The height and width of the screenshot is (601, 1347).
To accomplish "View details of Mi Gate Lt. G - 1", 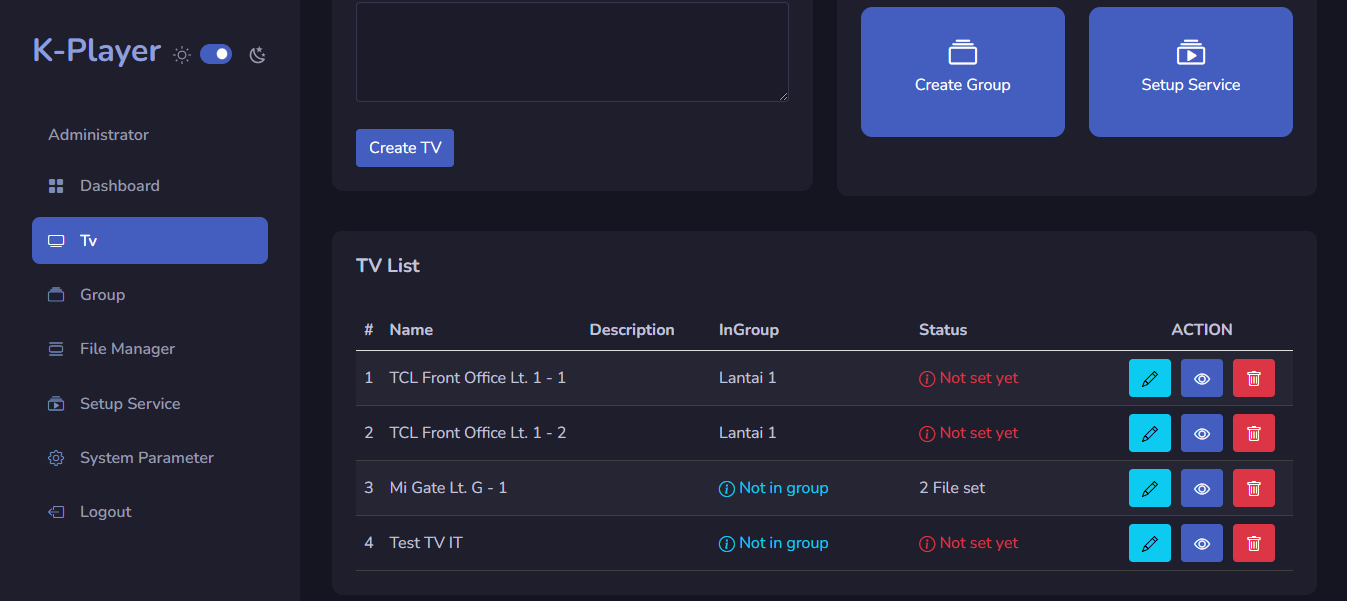I will tap(1201, 488).
